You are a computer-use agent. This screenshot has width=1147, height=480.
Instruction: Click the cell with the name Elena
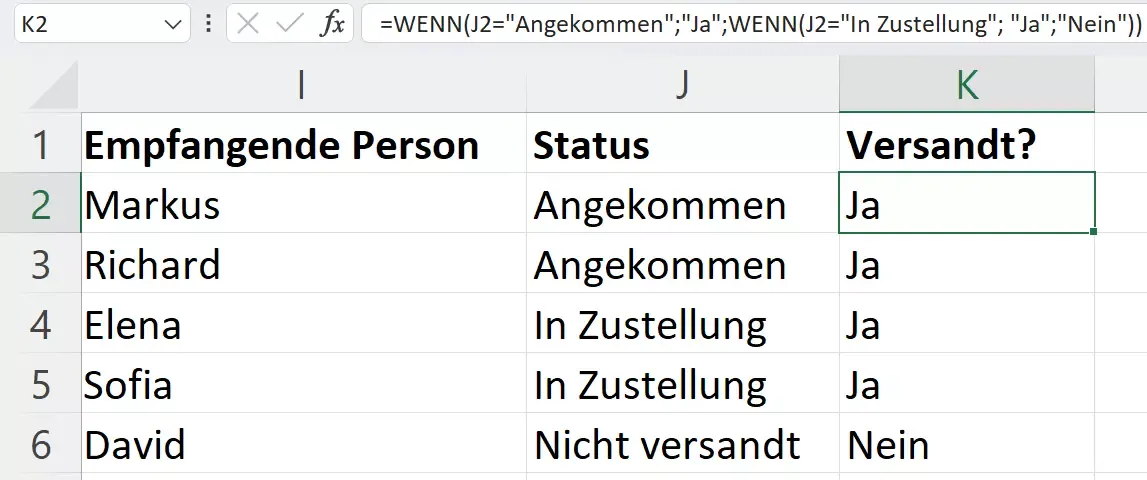(x=302, y=325)
